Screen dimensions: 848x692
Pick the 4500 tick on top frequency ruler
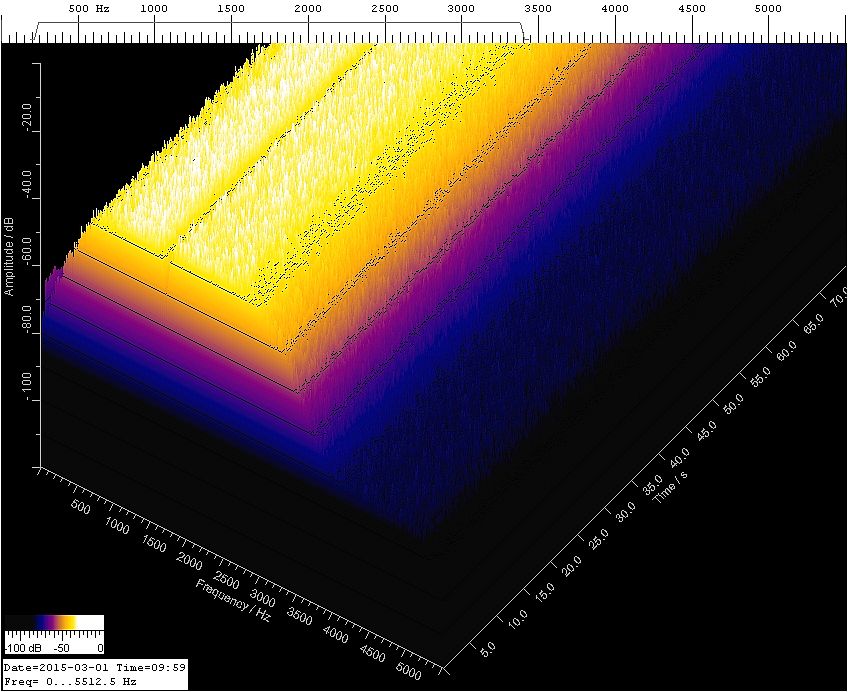[692, 9]
